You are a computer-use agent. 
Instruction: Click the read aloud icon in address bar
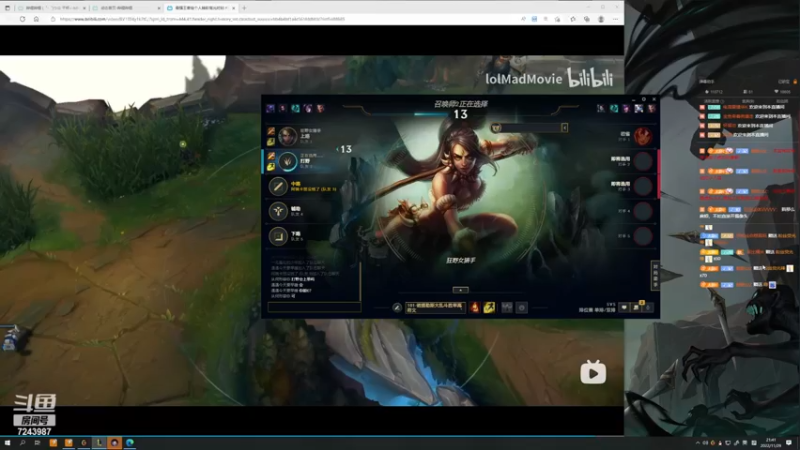point(523,19)
